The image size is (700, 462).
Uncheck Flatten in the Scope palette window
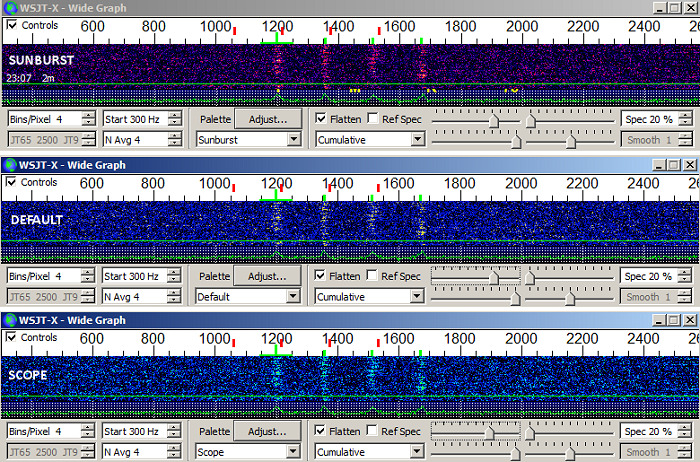(x=320, y=431)
